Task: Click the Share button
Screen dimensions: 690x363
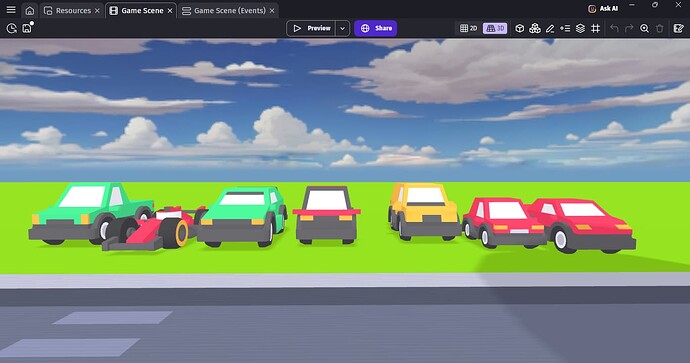Action: click(376, 28)
